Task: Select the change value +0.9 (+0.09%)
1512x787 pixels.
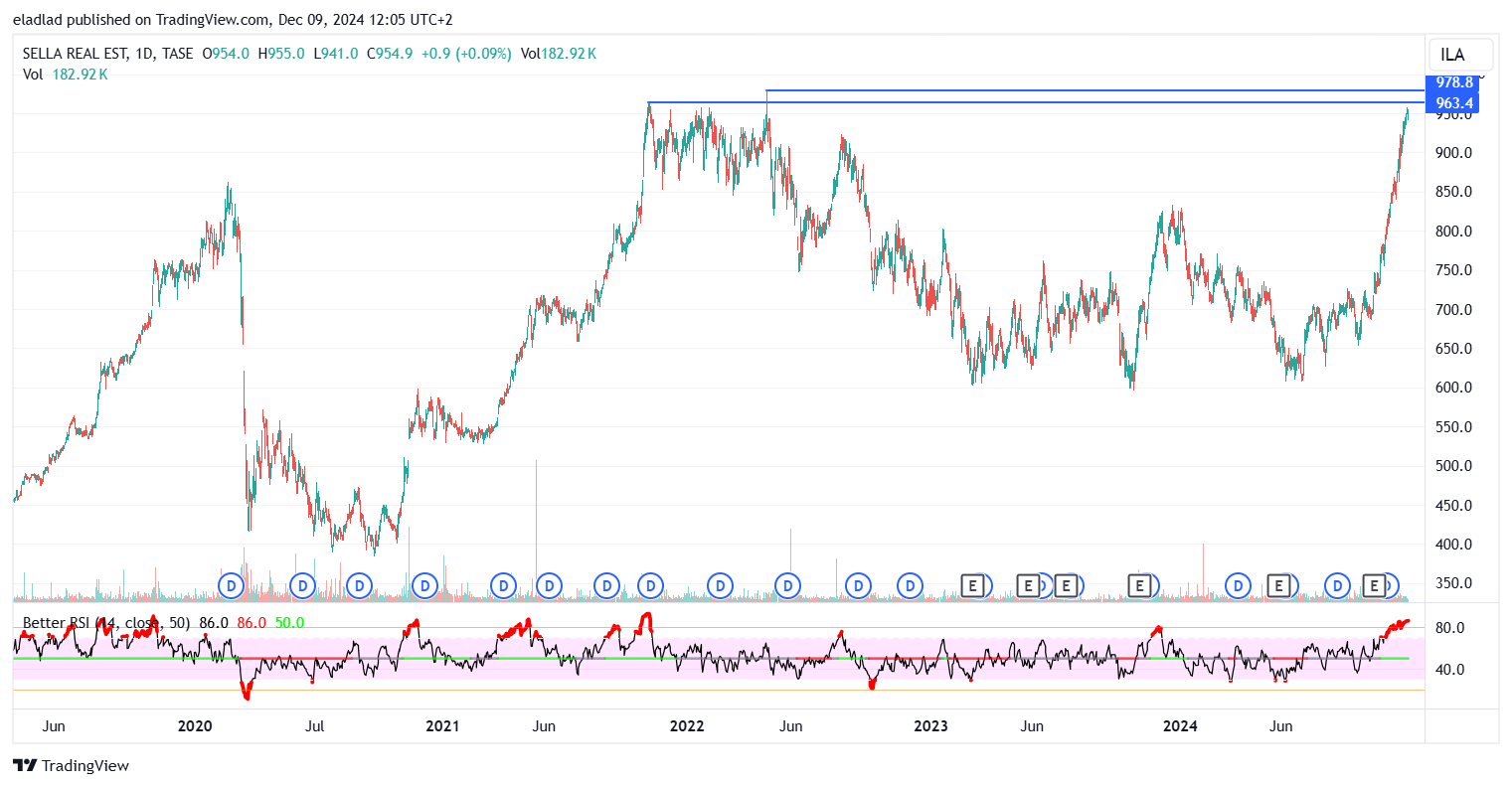Action: [466, 54]
